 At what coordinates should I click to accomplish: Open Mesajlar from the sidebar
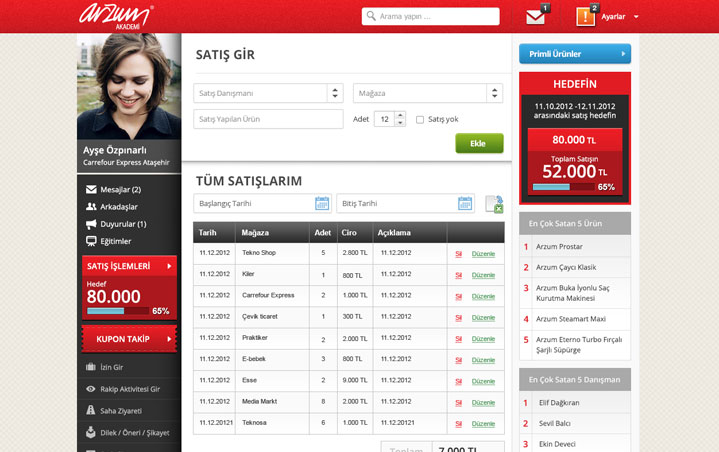tap(120, 190)
